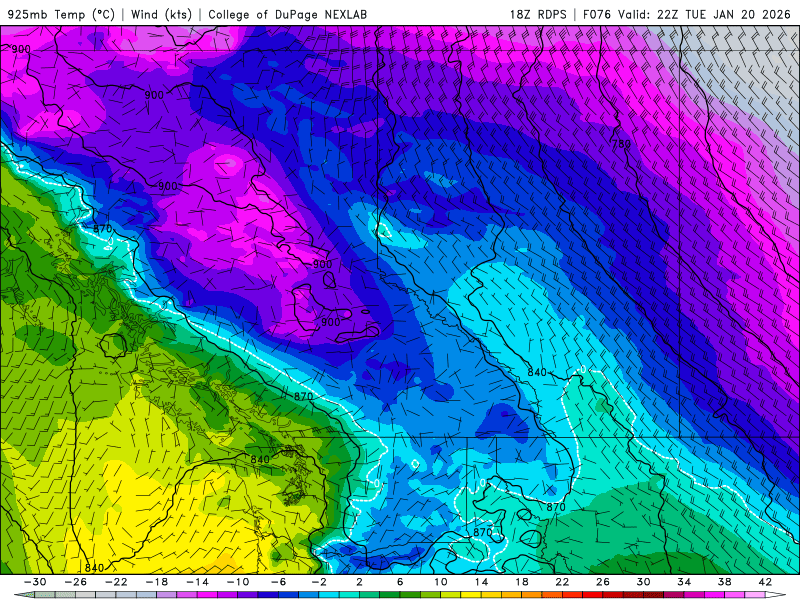Viewport: 800px width, 600px height.
Task: Click the '-26' color scale label
Action: point(76,582)
